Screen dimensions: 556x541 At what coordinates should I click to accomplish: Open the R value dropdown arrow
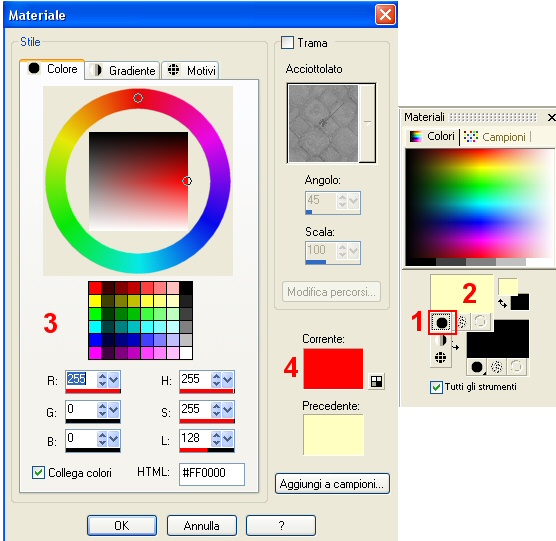point(113,380)
